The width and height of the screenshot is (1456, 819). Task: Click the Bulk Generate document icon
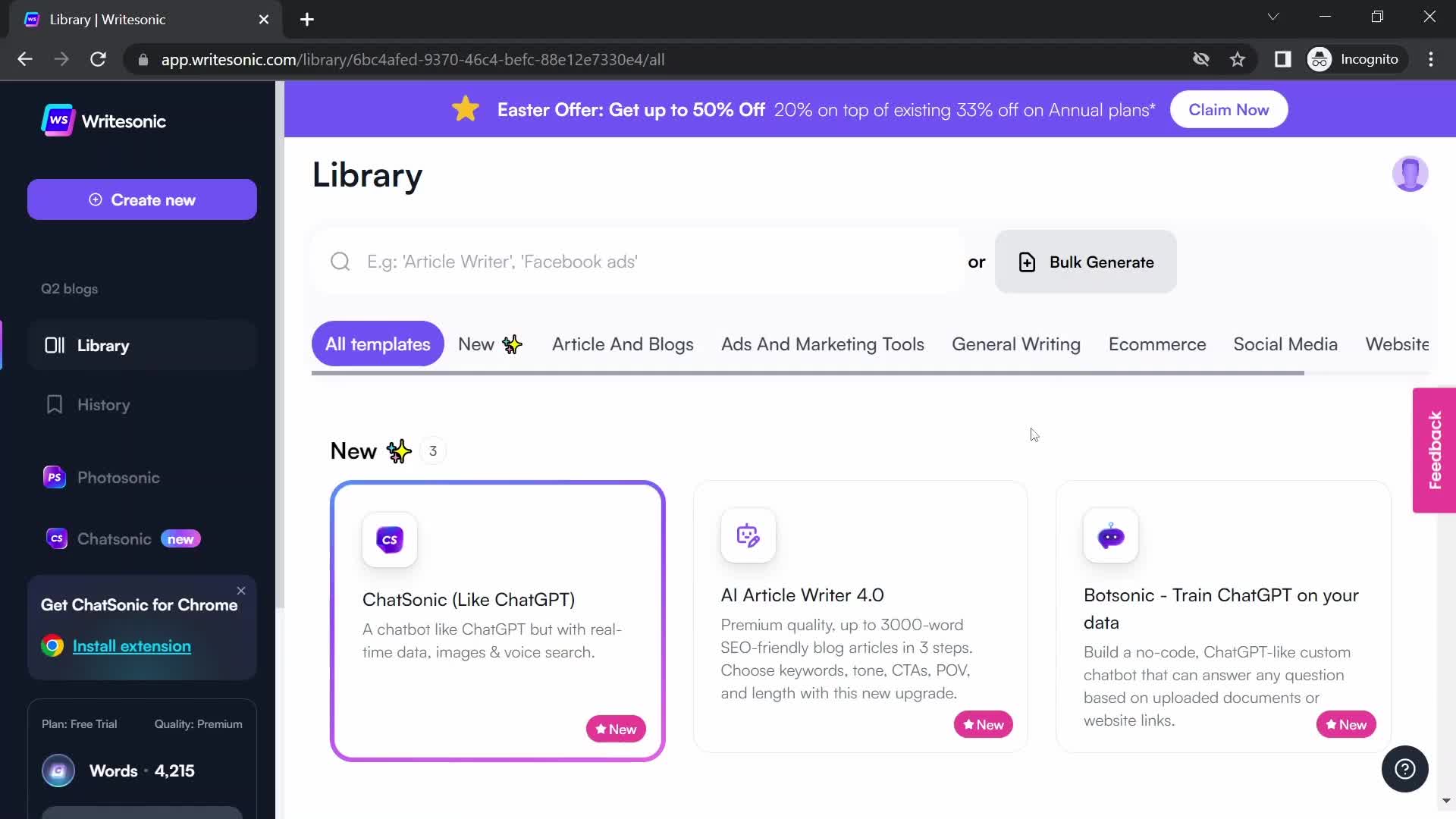pyautogui.click(x=1026, y=262)
